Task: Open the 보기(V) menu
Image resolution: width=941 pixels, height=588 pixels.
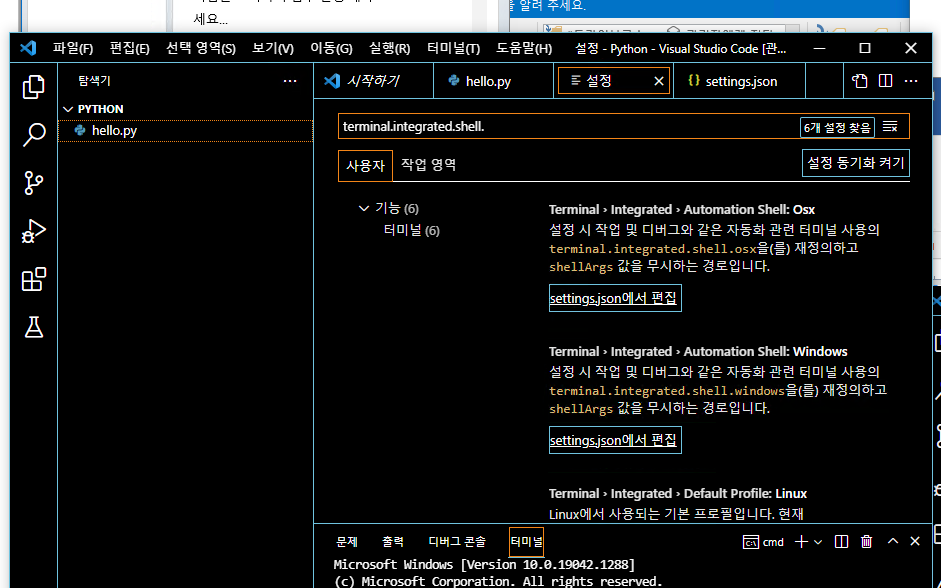Action: tap(272, 48)
